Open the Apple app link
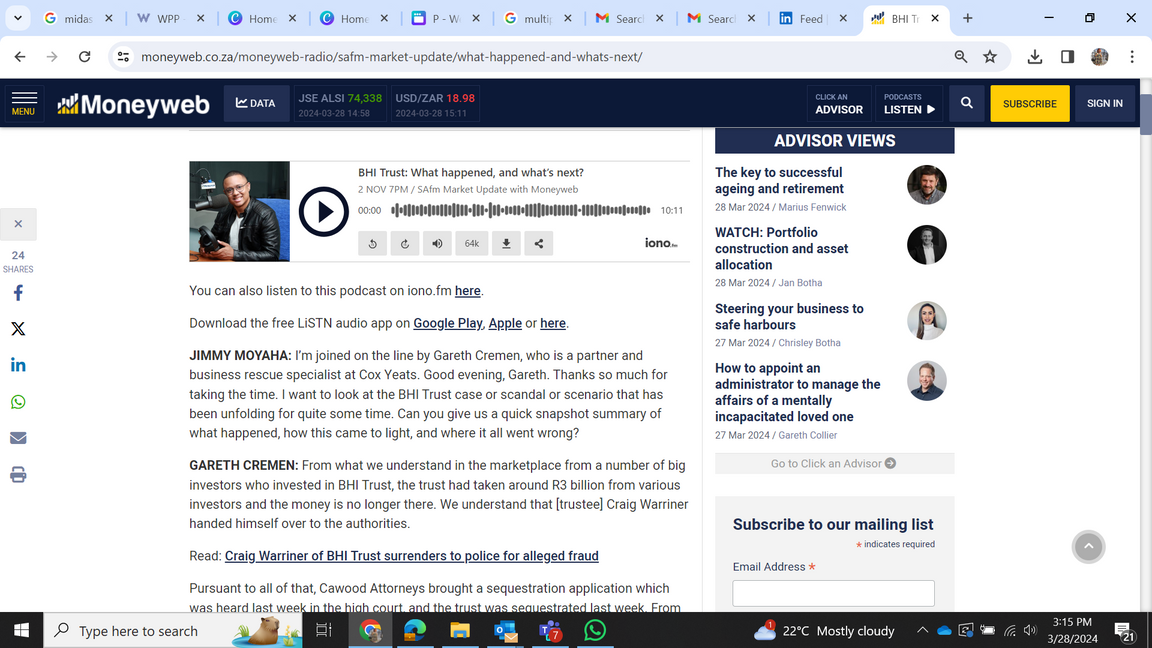This screenshot has height=648, width=1152. click(505, 323)
